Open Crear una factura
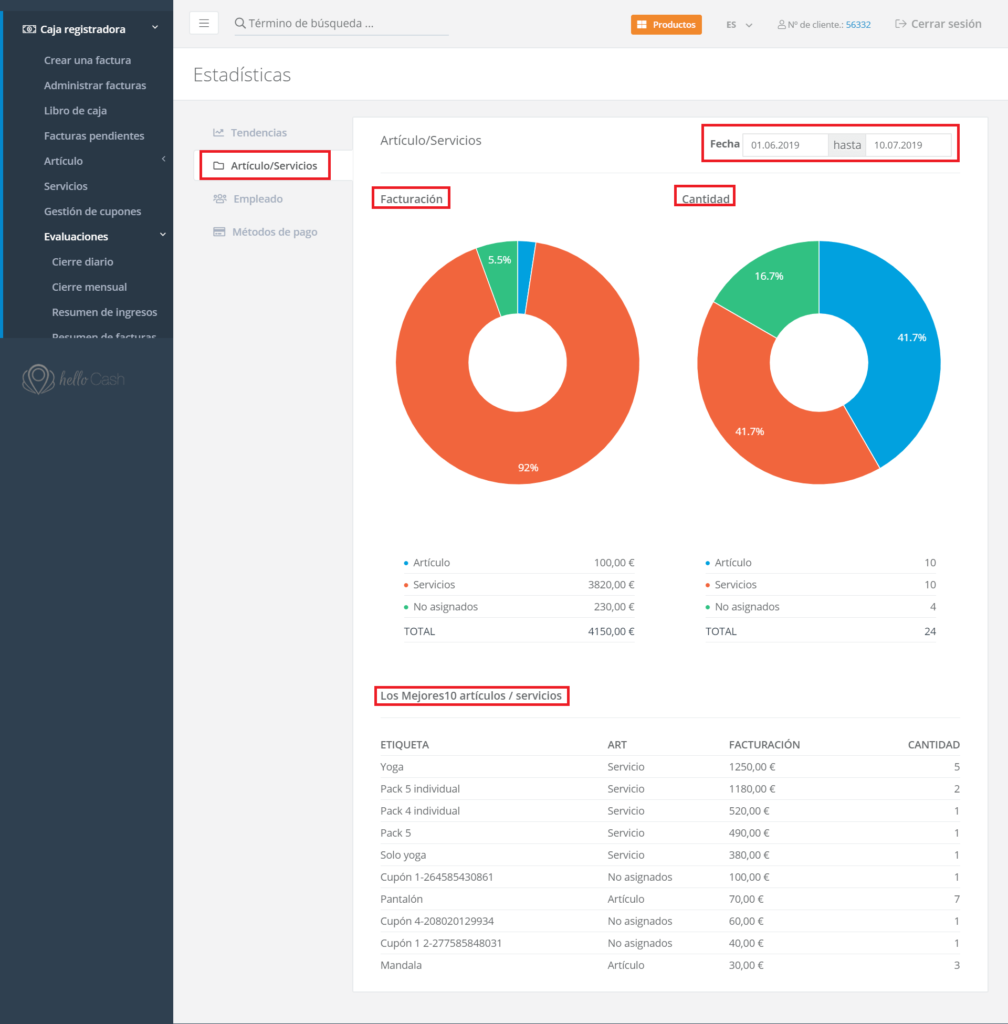 coord(87,60)
